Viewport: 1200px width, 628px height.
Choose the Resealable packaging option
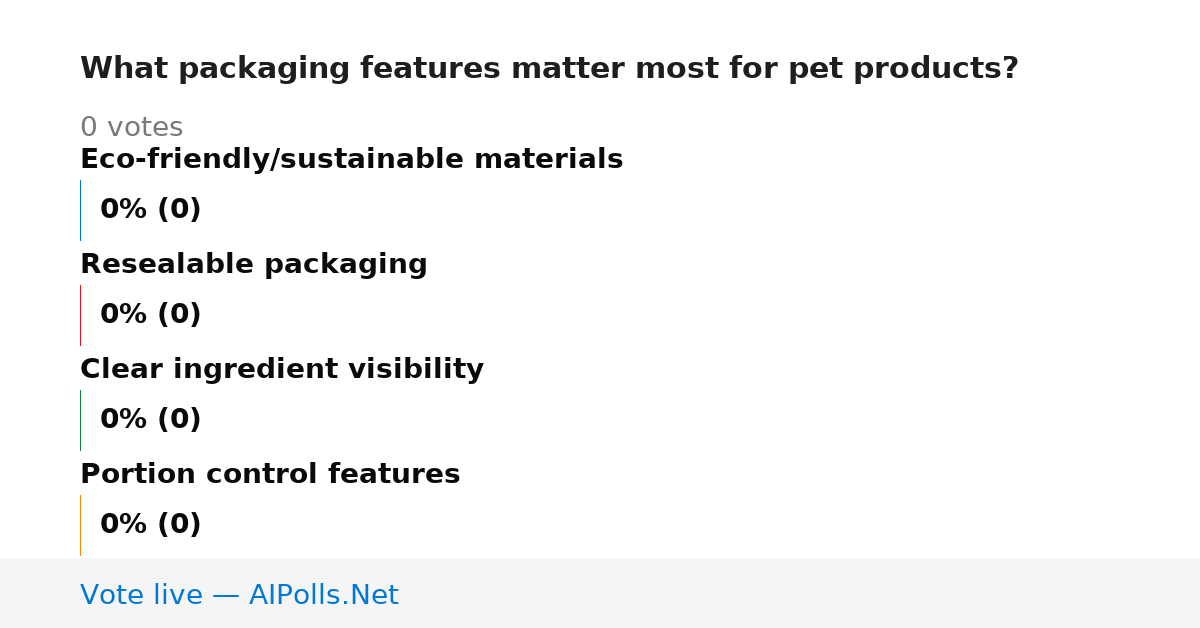pos(253,265)
